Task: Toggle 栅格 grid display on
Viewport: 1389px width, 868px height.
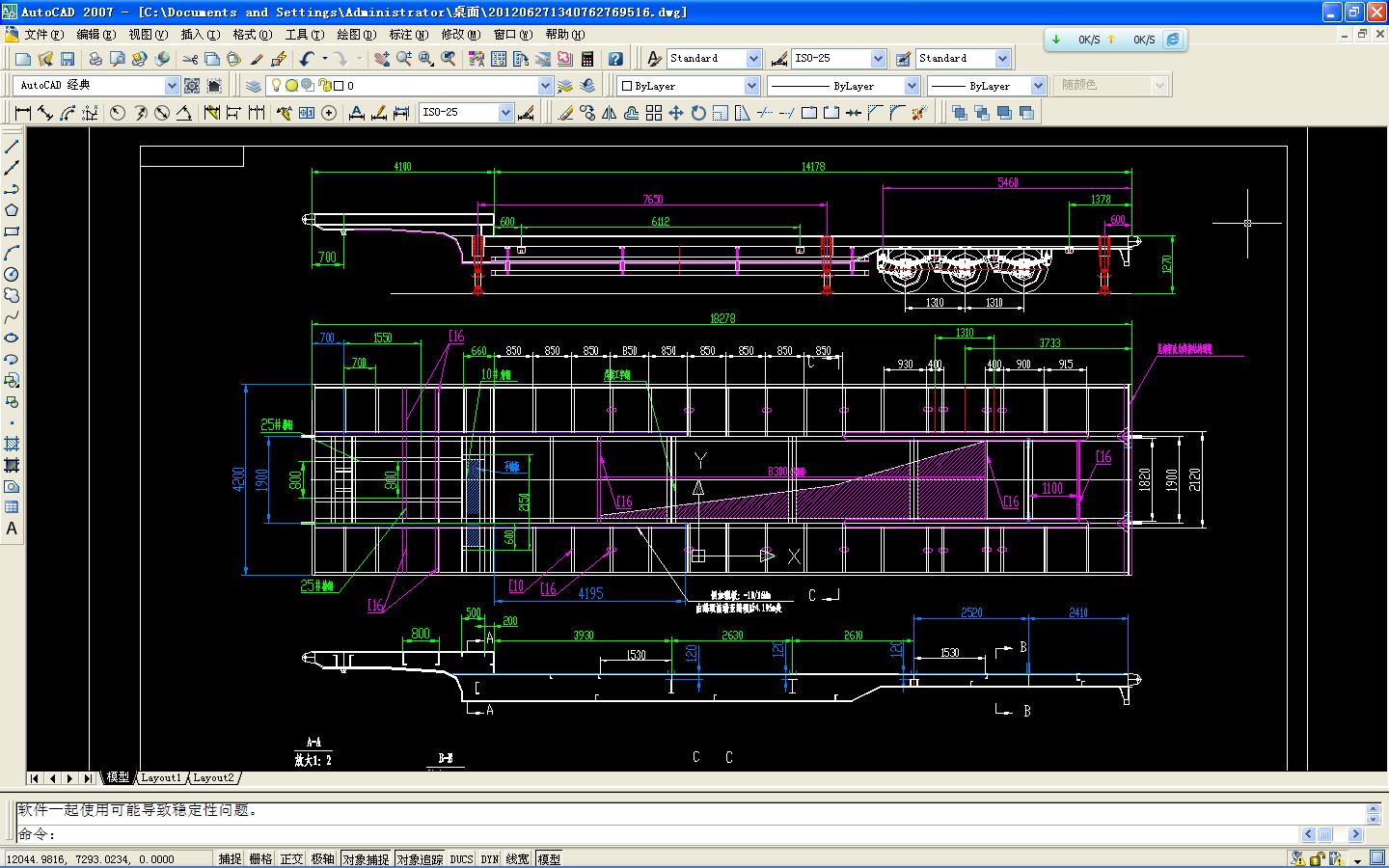Action: point(259,858)
